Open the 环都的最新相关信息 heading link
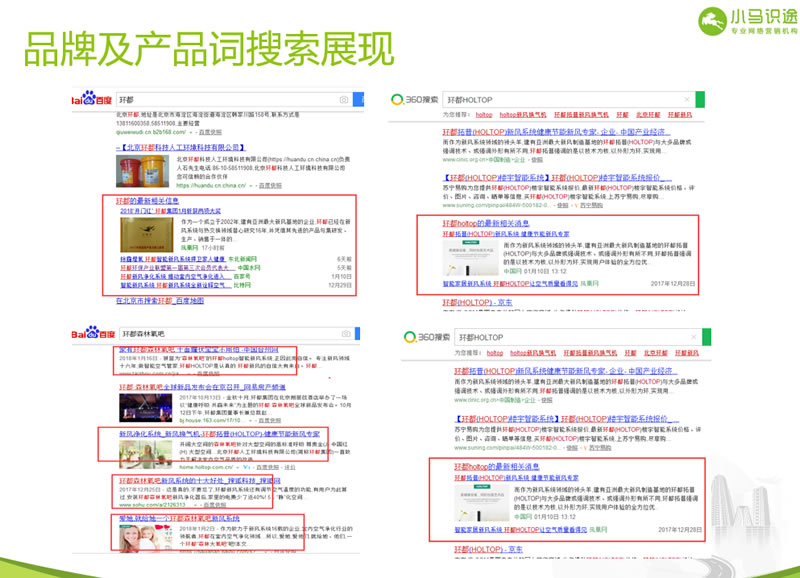Screen dimensions: 800x578 pos(147,200)
